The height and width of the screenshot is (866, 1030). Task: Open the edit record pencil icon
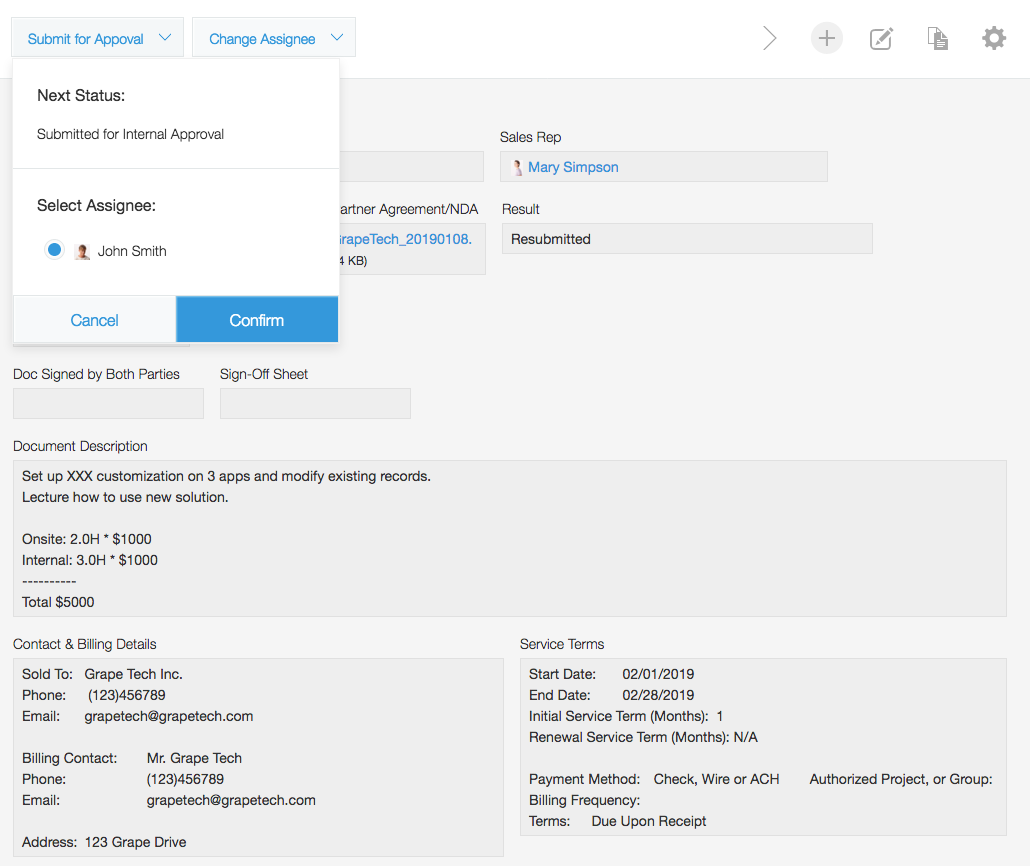tap(881, 39)
